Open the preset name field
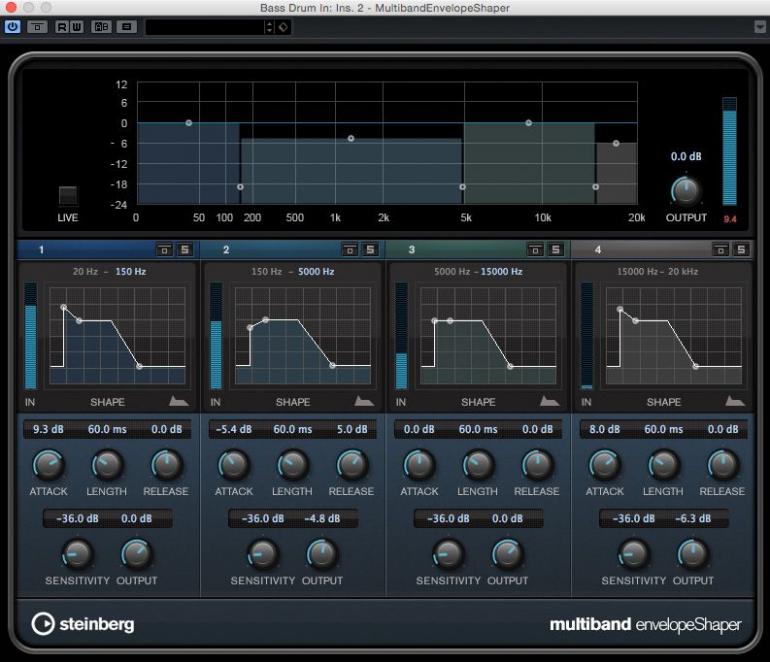 [x=205, y=27]
